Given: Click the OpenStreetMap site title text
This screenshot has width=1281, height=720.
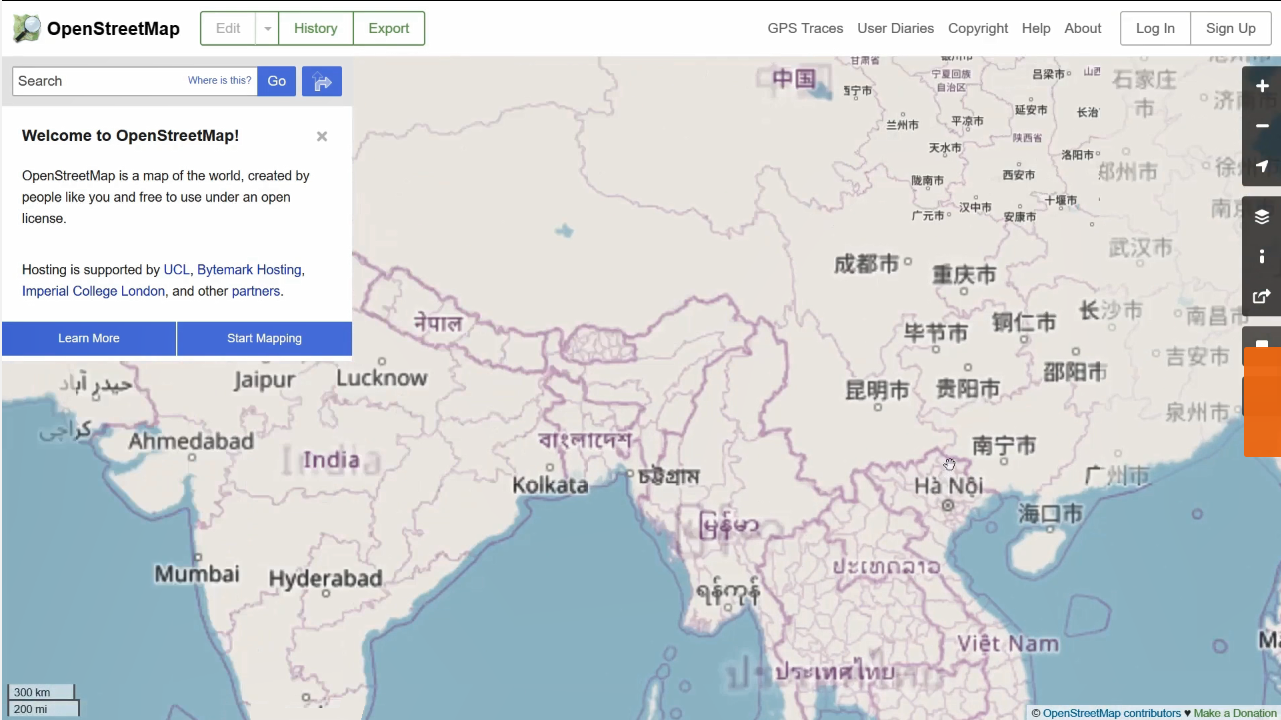Looking at the screenshot, I should coord(113,28).
